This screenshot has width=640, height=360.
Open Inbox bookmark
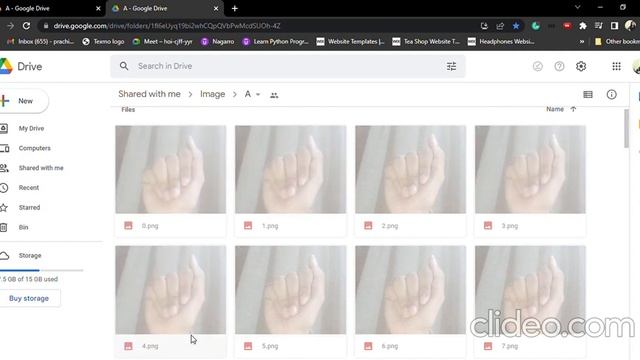coord(40,41)
